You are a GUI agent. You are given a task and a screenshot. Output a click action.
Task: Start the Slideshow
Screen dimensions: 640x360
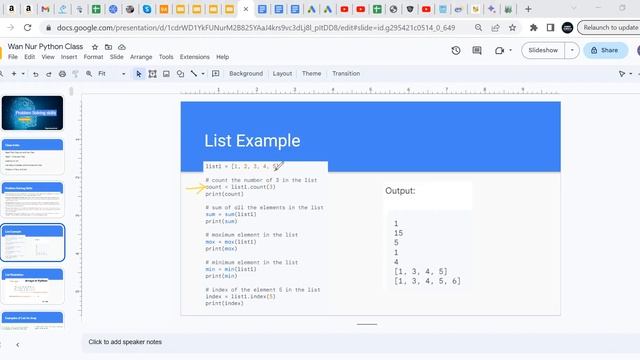coord(543,50)
